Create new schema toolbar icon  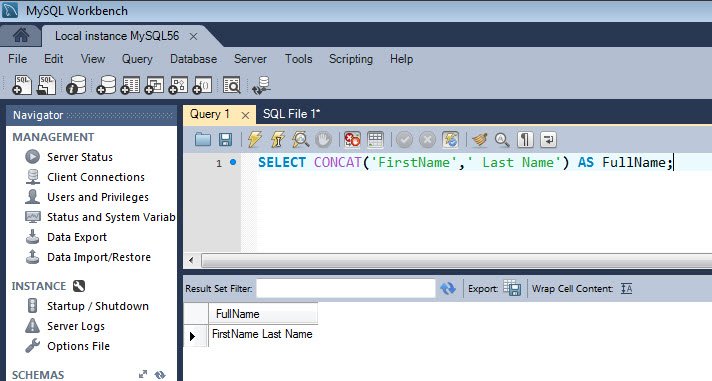pos(106,85)
